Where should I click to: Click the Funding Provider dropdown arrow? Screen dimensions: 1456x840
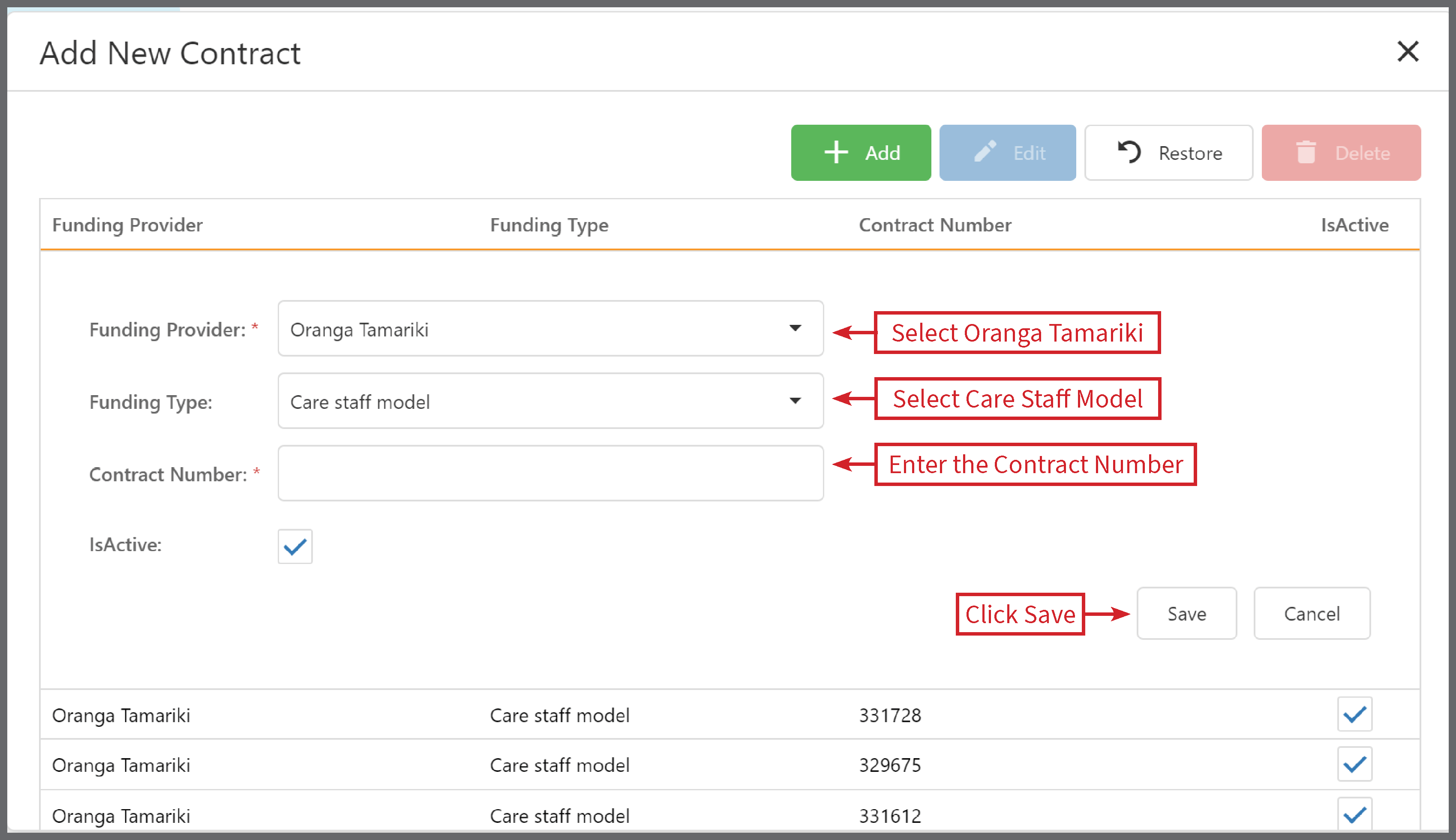pos(796,328)
